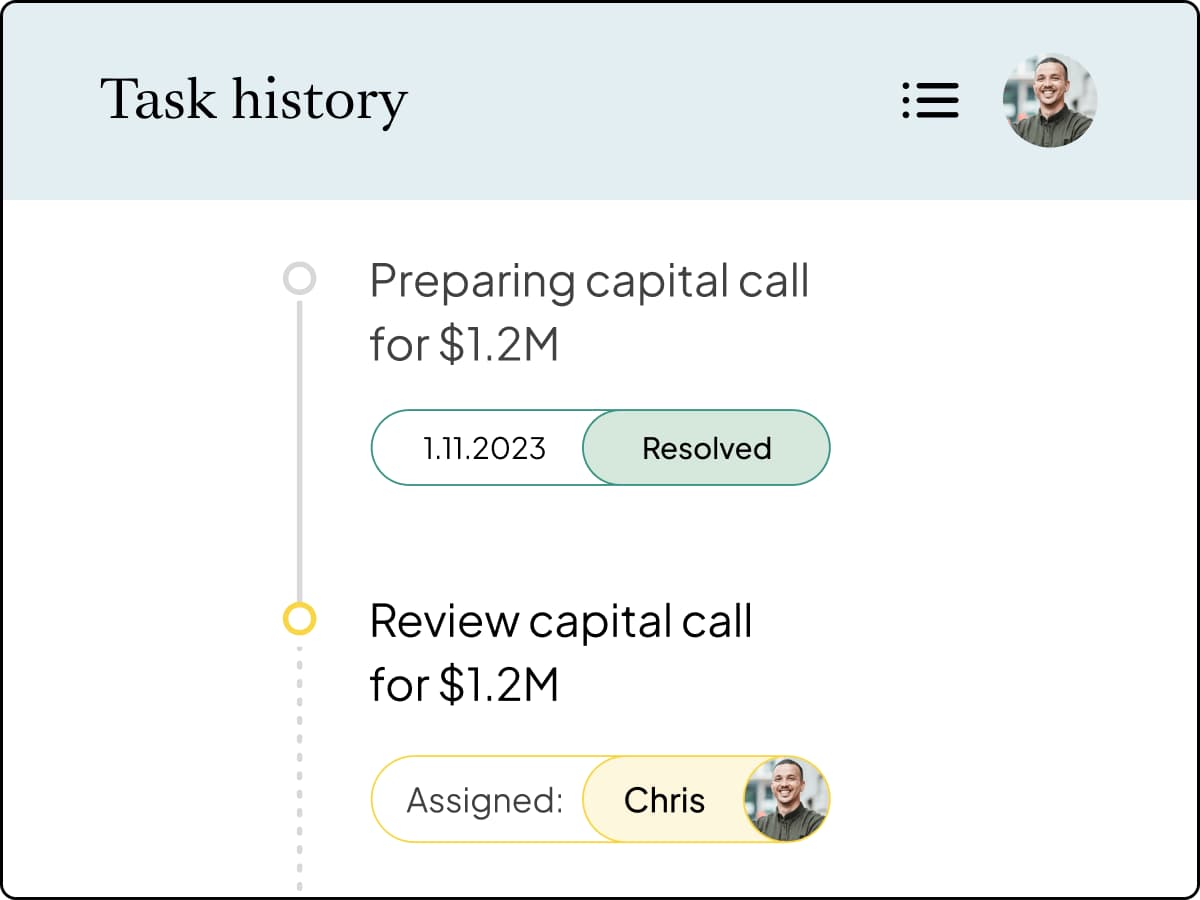
Task: Click the green Resolved status badge
Action: (x=706, y=448)
